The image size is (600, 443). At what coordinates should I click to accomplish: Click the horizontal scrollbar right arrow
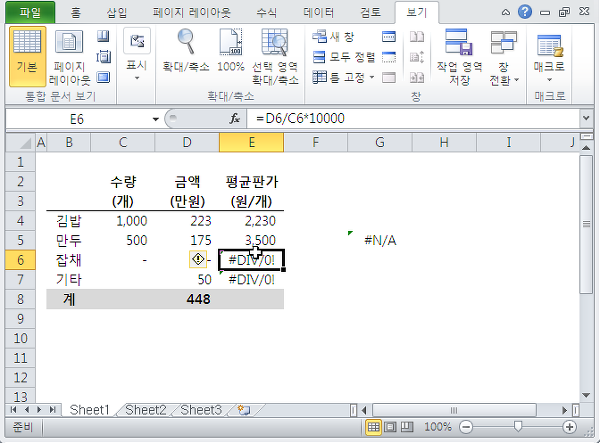(x=564, y=410)
